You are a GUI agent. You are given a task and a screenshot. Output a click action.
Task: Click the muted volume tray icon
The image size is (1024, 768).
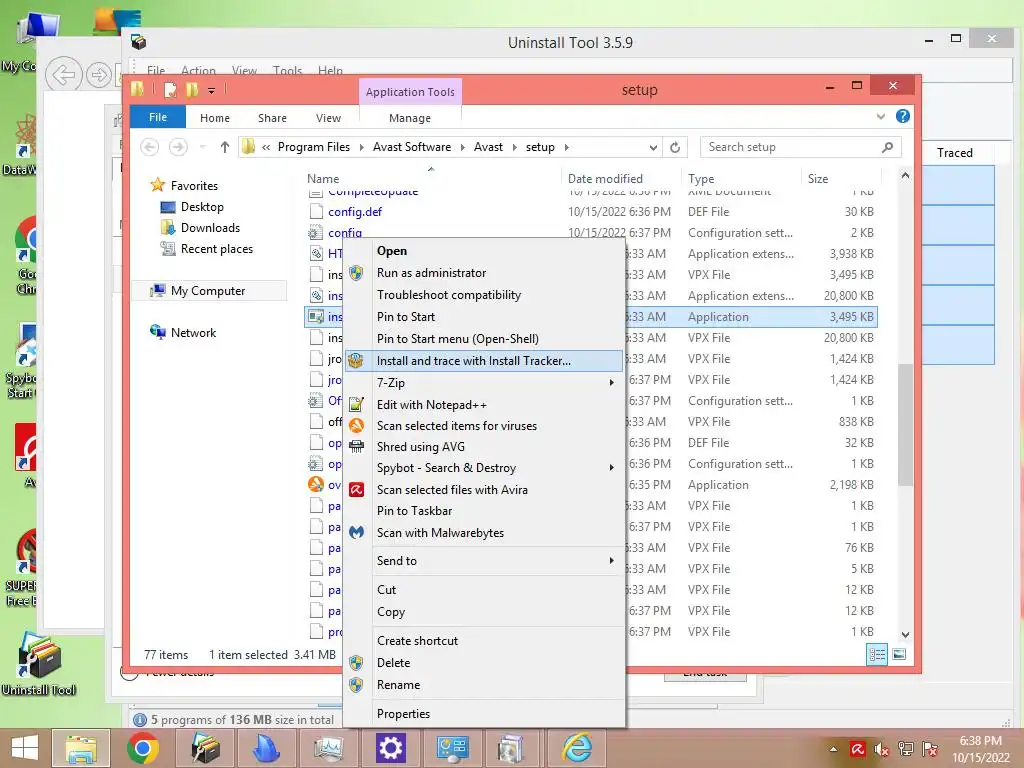pos(882,749)
